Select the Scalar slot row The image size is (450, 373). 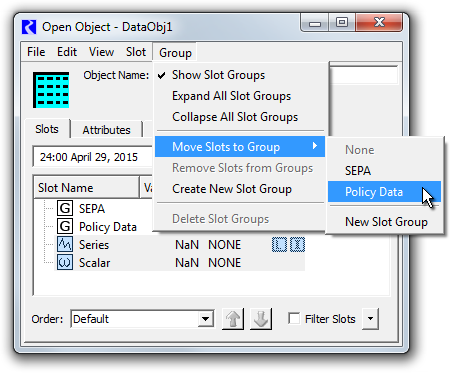click(180, 263)
